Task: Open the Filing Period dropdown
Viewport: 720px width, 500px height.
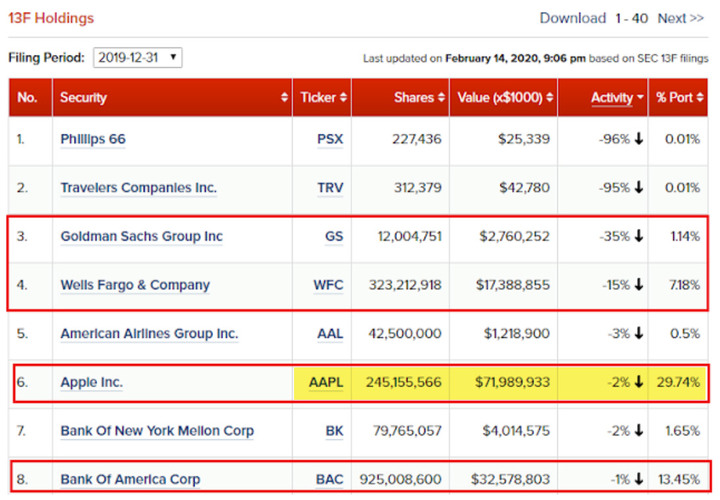Action: pos(138,58)
